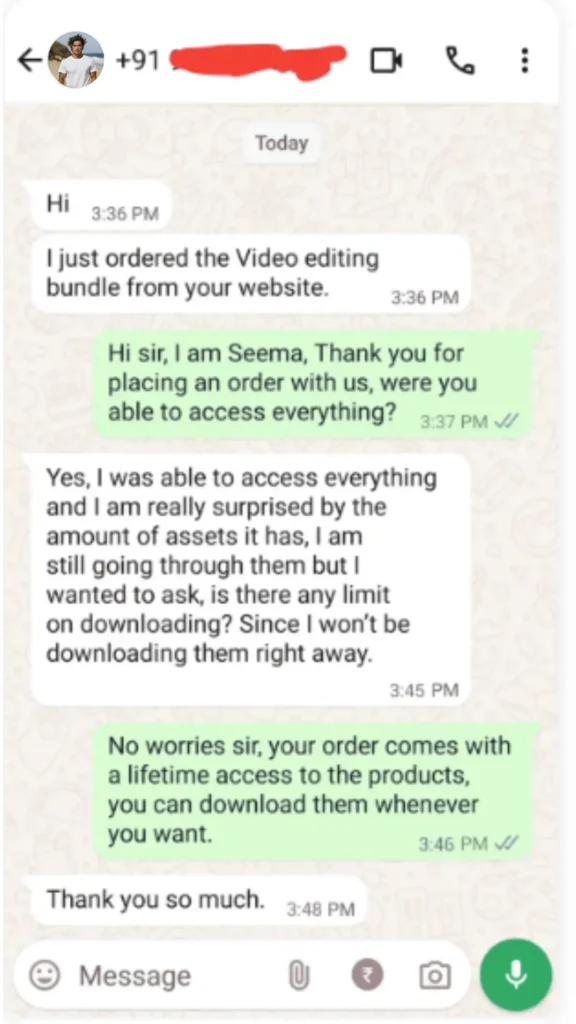Tap the back arrow icon
The height and width of the screenshot is (1024, 576).
tap(30, 61)
